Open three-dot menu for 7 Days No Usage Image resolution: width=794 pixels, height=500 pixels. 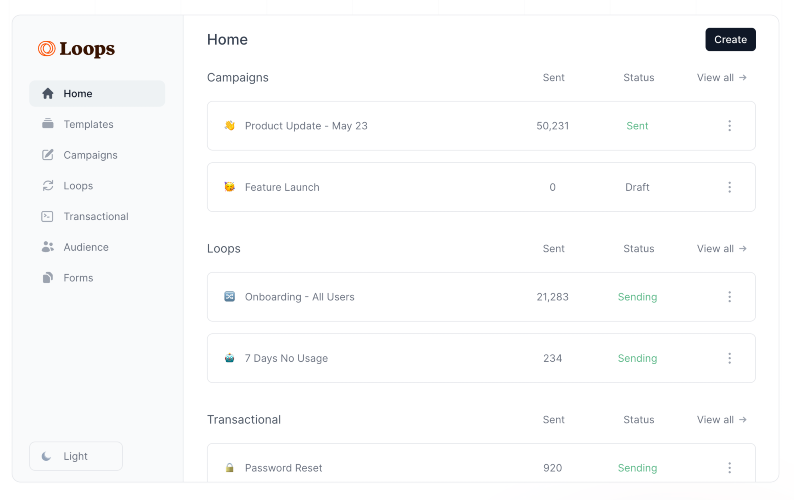729,358
